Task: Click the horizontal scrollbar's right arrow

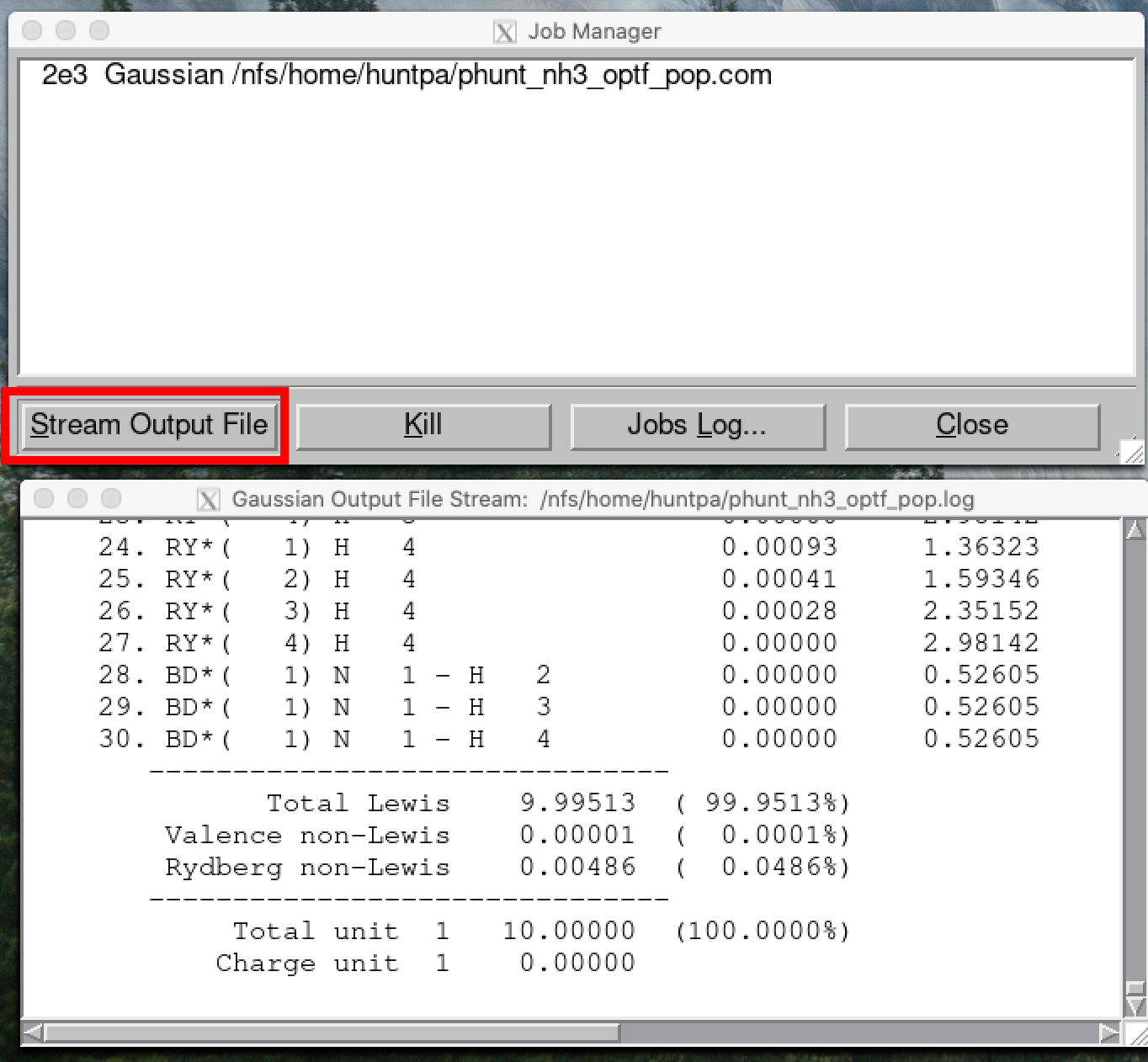Action: [1109, 1032]
